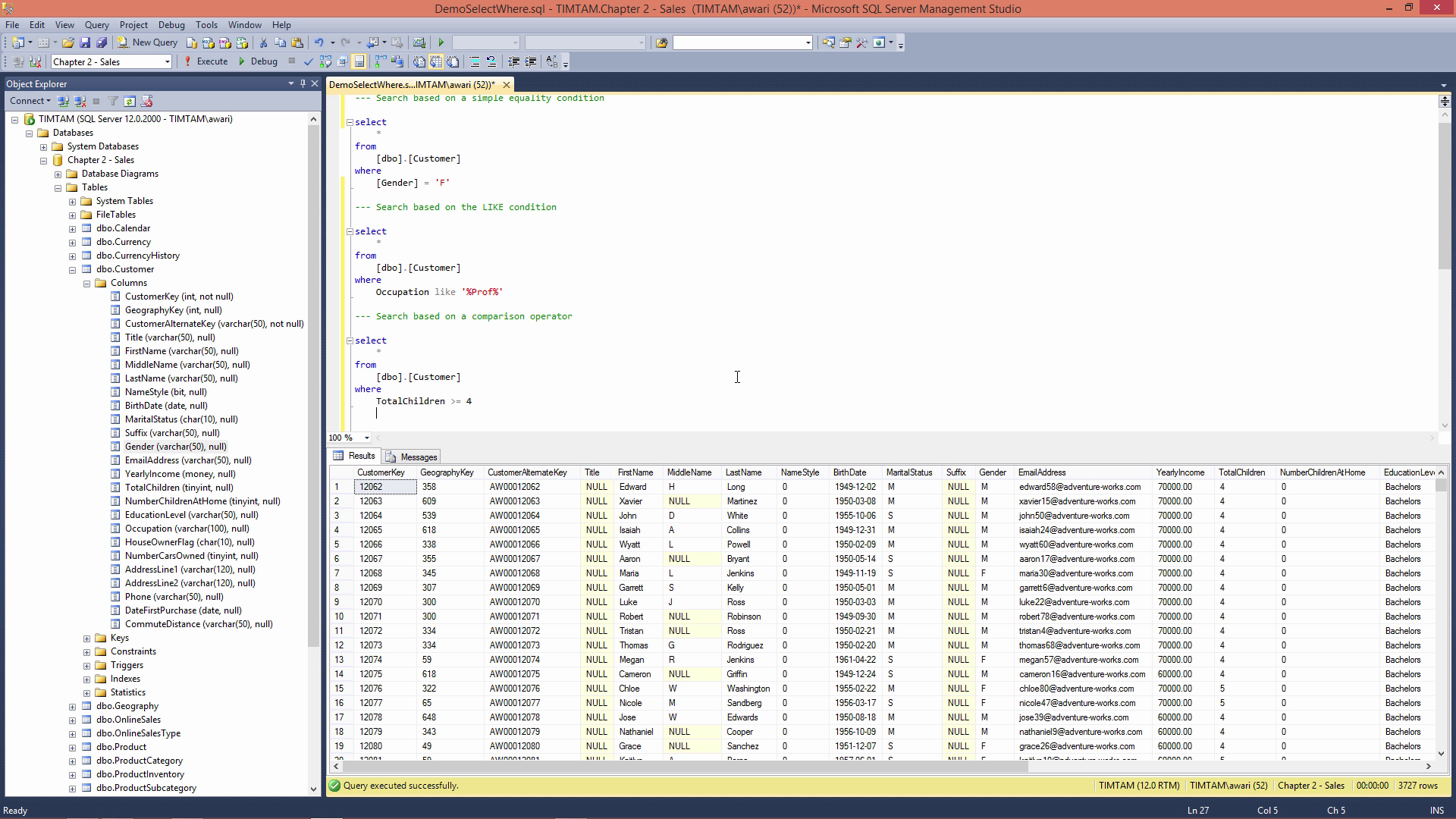Open the Connect dropdown in Object Explorer
Image resolution: width=1456 pixels, height=819 pixels.
(x=30, y=101)
